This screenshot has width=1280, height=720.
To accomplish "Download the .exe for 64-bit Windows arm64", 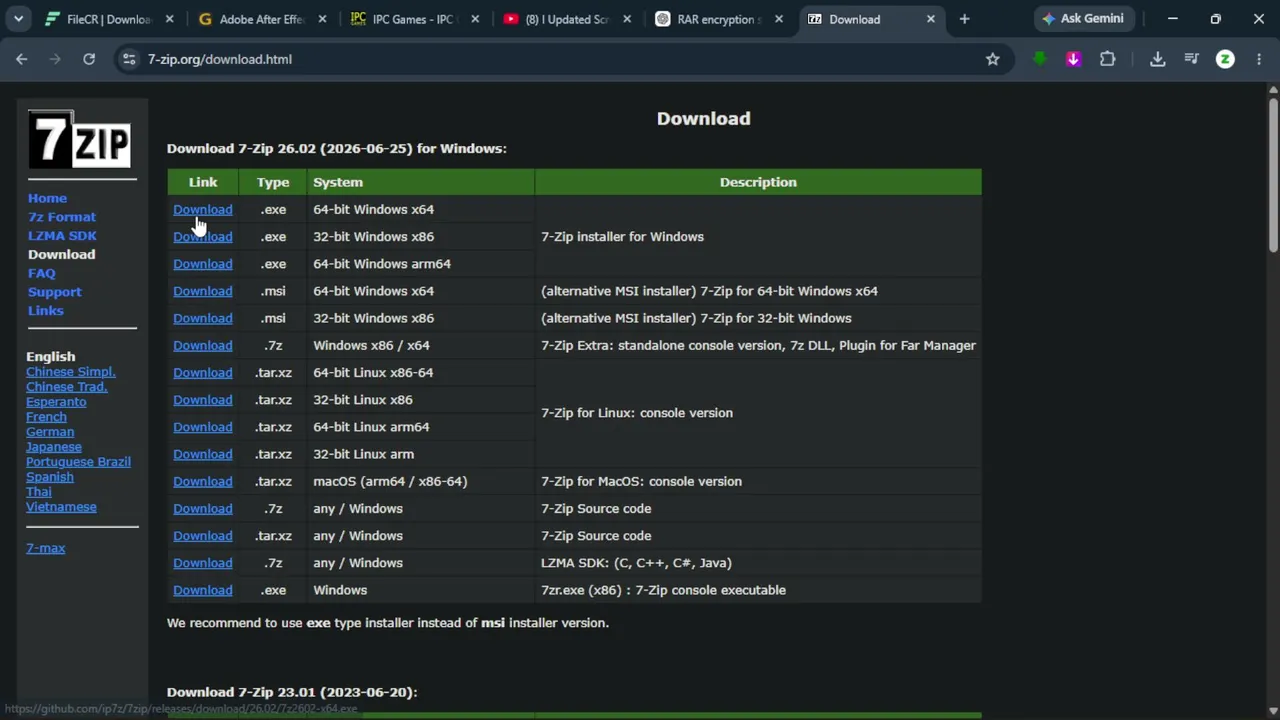I will point(202,264).
